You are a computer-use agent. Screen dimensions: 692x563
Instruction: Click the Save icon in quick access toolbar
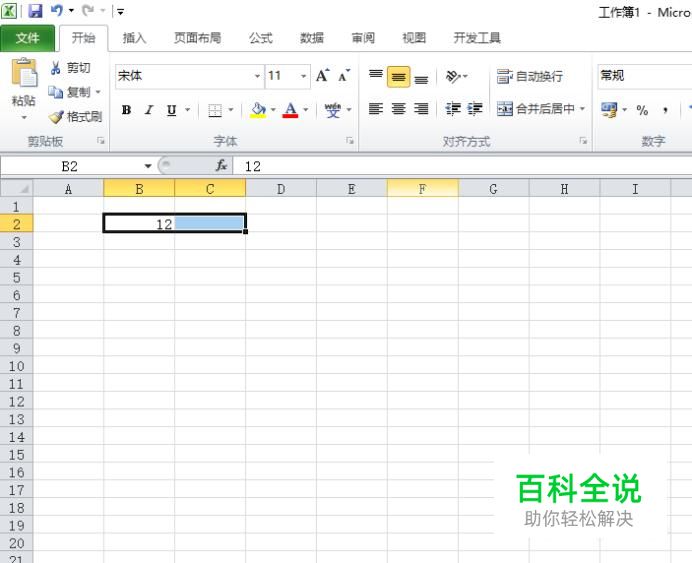pos(35,11)
